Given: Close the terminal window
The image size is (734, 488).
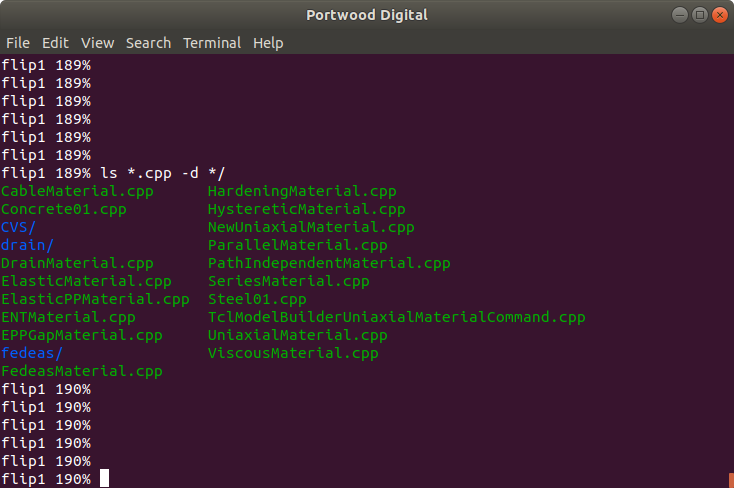Looking at the screenshot, I should [720, 15].
